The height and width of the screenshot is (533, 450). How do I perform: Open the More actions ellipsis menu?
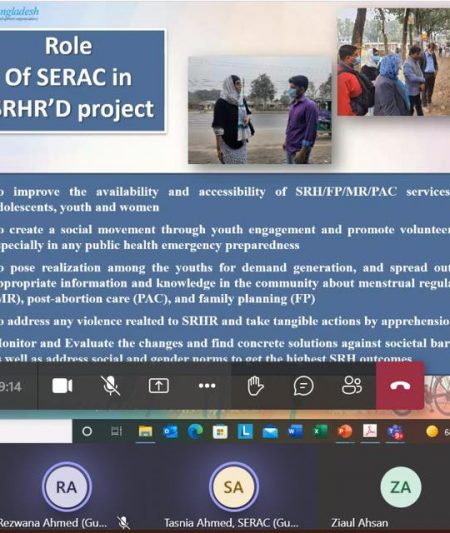[x=207, y=386]
